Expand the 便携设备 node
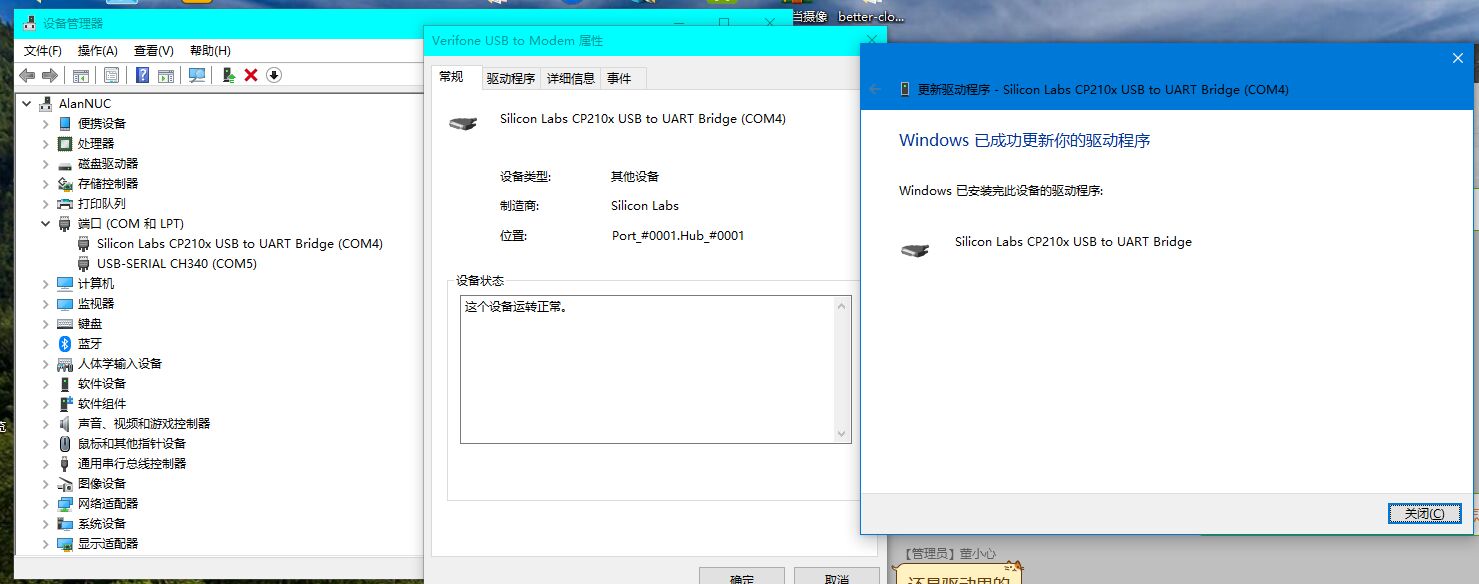Viewport: 1479px width, 584px height. click(x=45, y=123)
